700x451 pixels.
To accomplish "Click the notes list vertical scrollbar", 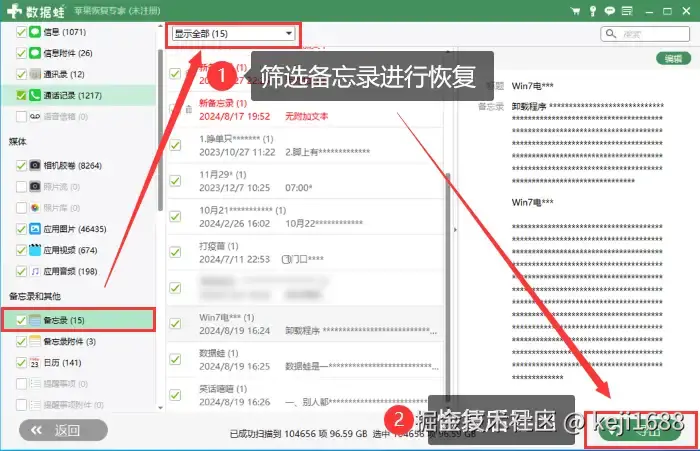I will point(448,286).
